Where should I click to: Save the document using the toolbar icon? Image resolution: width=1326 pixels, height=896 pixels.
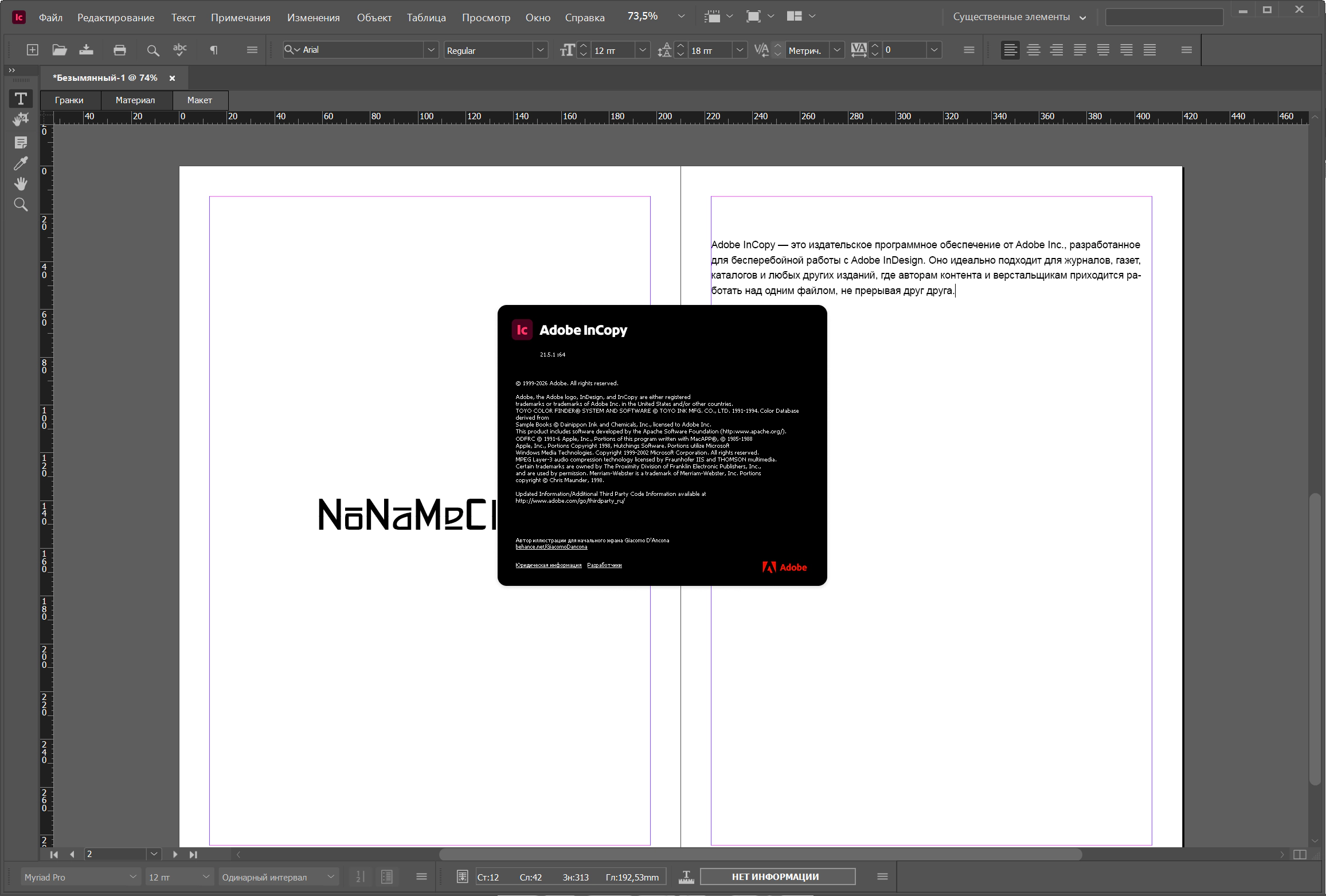[87, 50]
